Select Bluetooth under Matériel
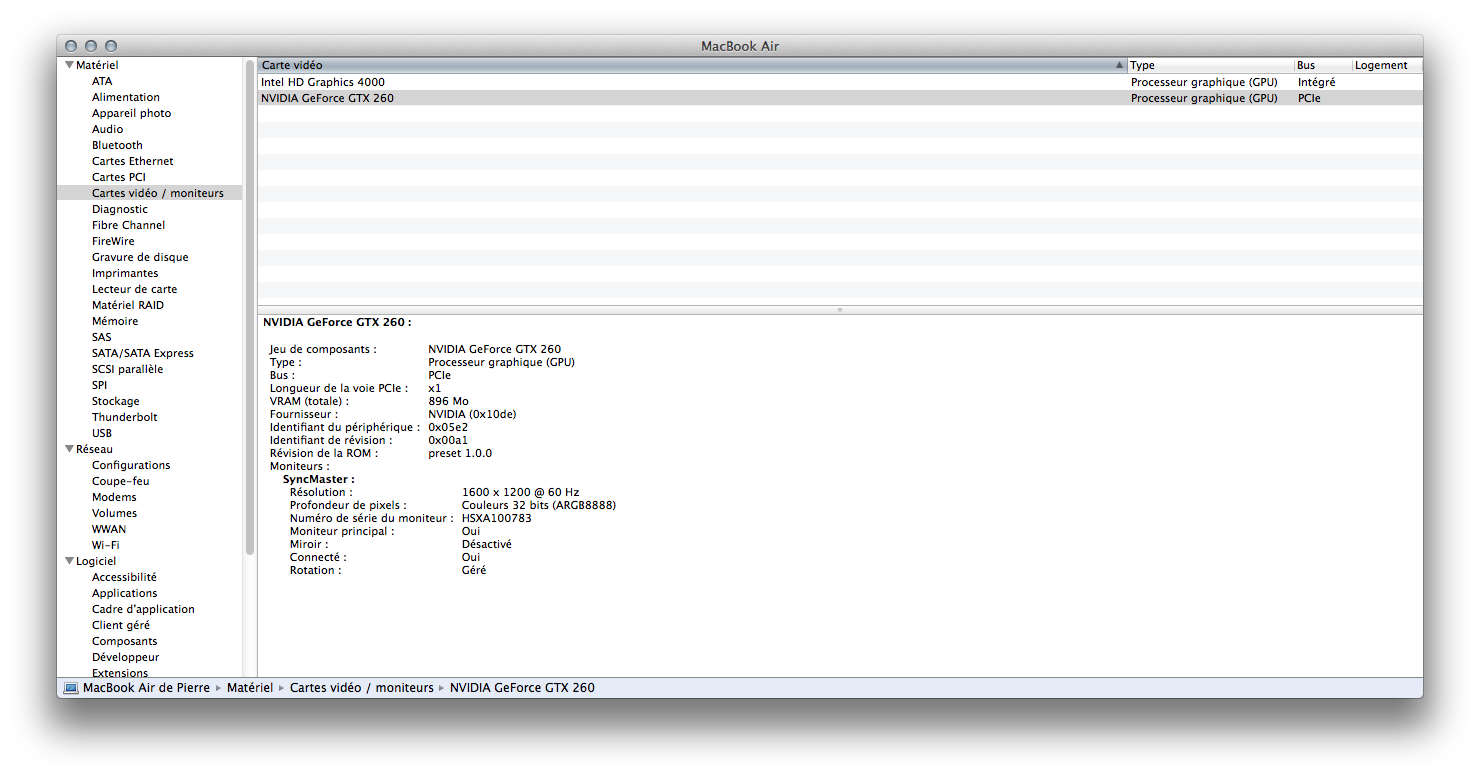This screenshot has height=777, width=1480. (x=117, y=145)
